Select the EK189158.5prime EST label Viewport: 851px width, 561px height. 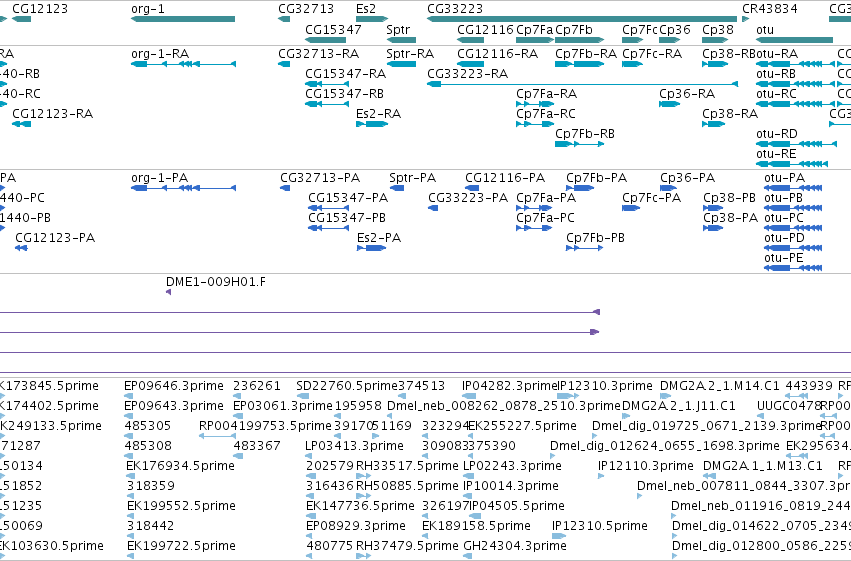[x=476, y=526]
